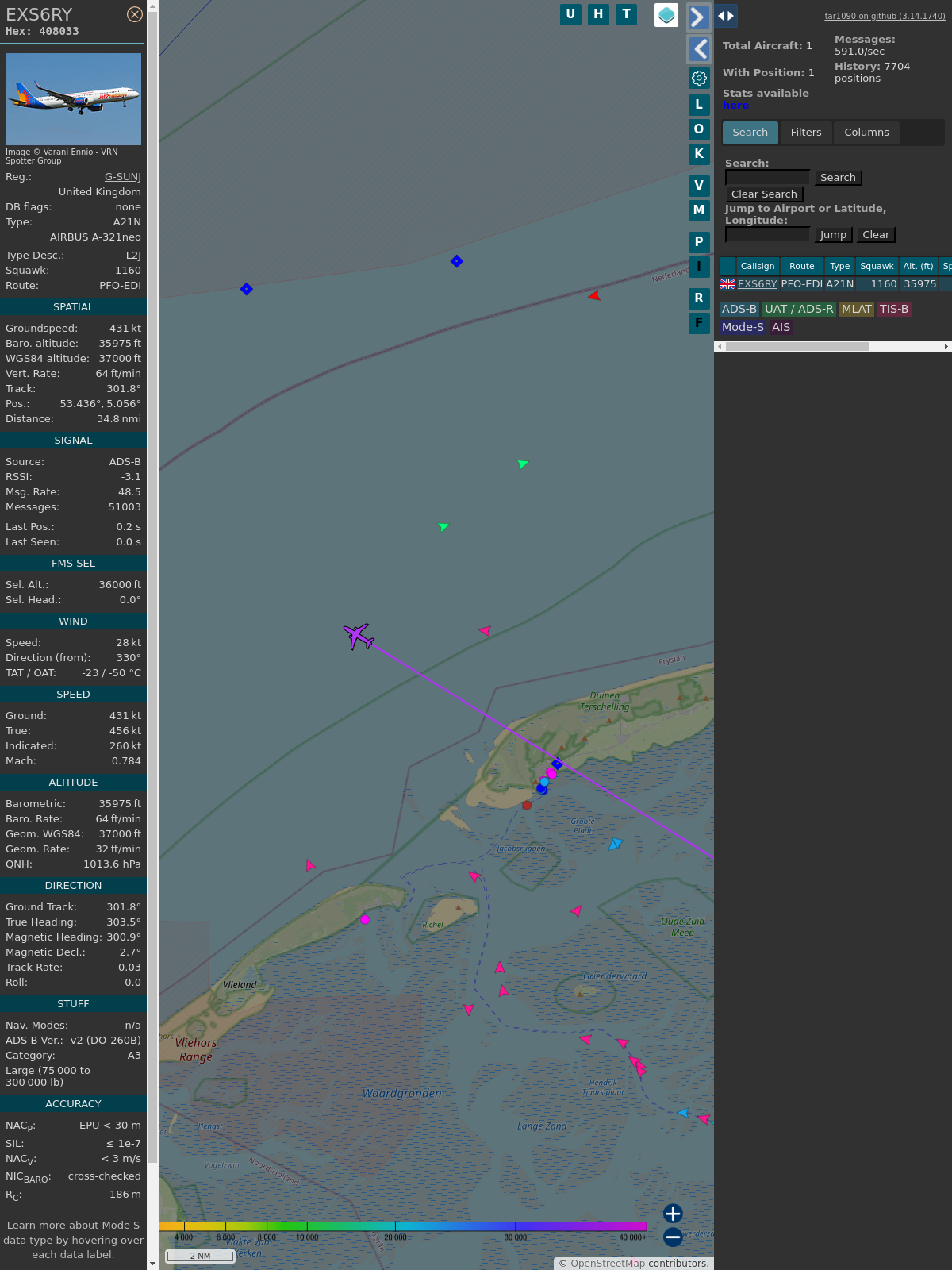Sort by the Alt. (ft) column header
This screenshot has width=952, height=1270.
click(918, 266)
